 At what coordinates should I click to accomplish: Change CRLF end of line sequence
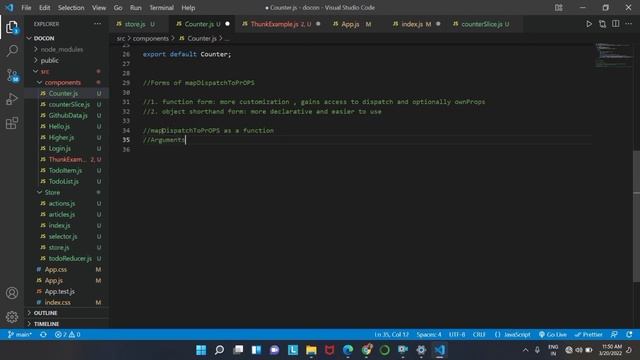click(x=479, y=334)
